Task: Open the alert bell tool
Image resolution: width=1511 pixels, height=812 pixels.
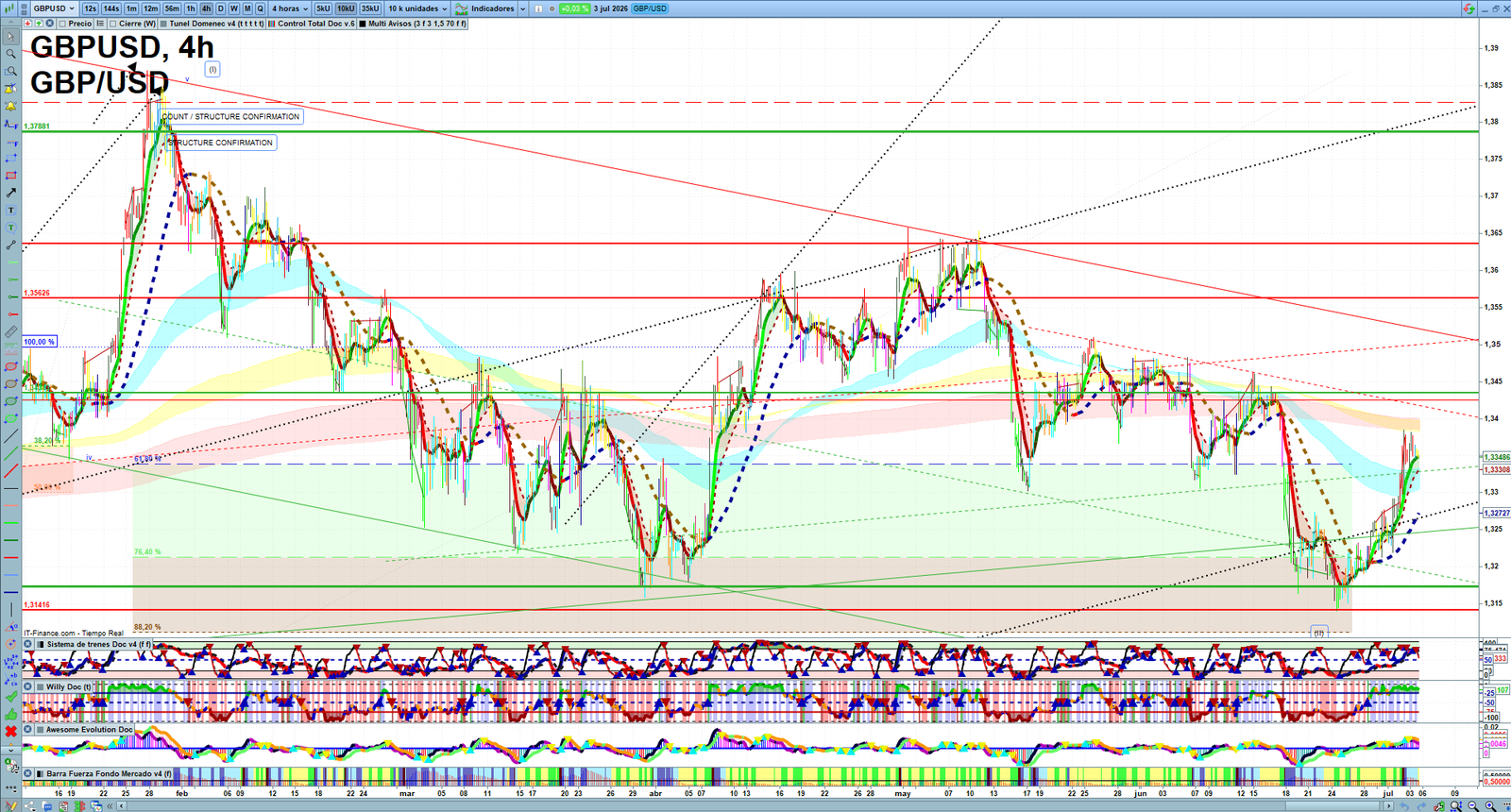Action: point(11,107)
